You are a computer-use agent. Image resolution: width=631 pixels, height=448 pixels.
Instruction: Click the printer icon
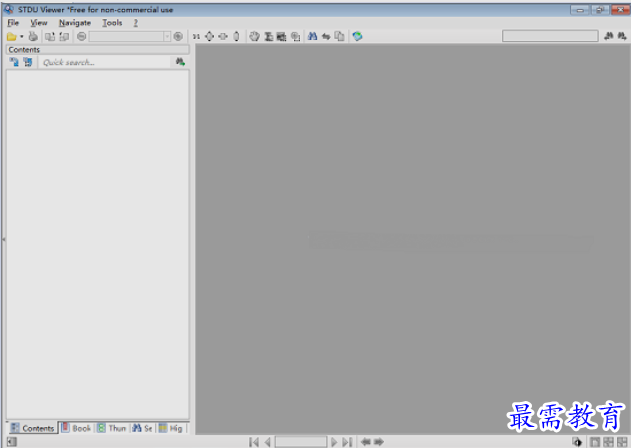pos(33,37)
